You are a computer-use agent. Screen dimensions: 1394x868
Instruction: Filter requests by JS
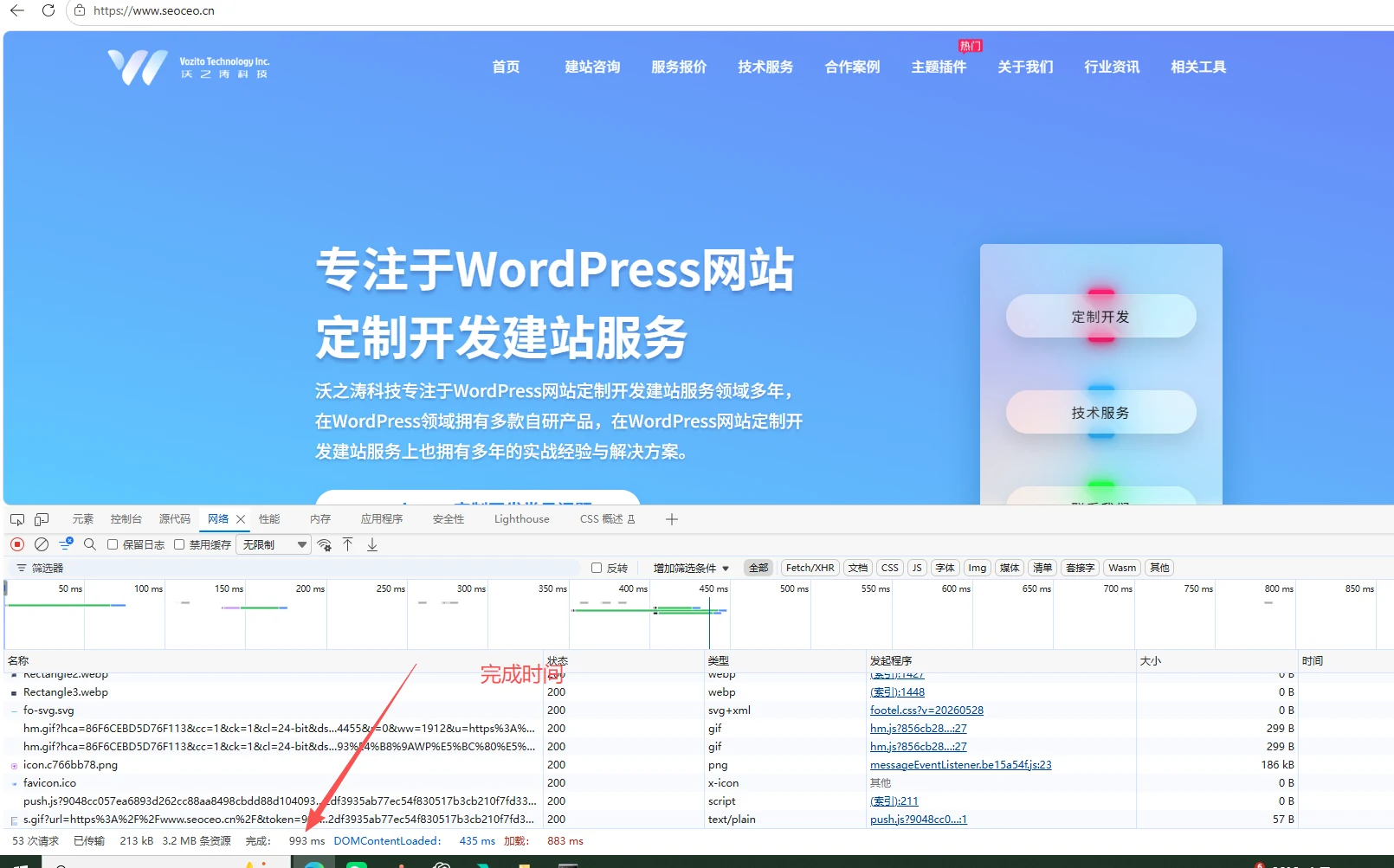(x=917, y=568)
